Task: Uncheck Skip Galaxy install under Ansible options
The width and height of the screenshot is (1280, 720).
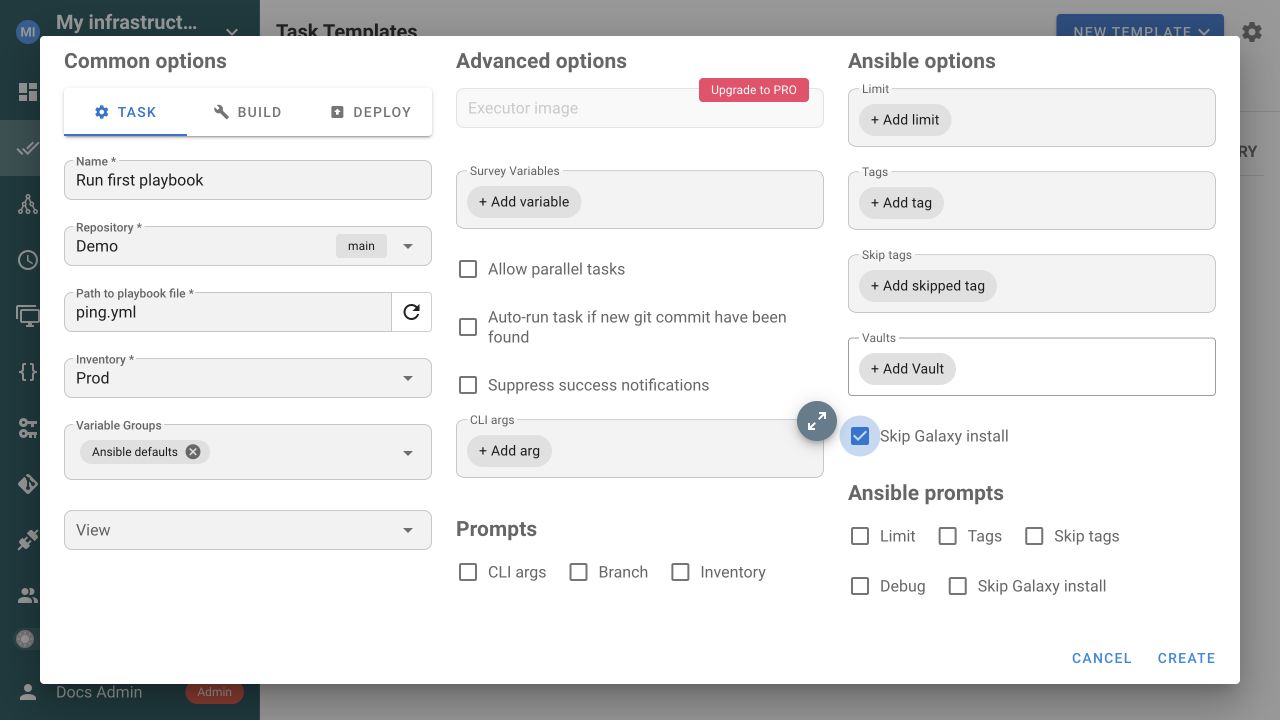Action: (x=860, y=436)
